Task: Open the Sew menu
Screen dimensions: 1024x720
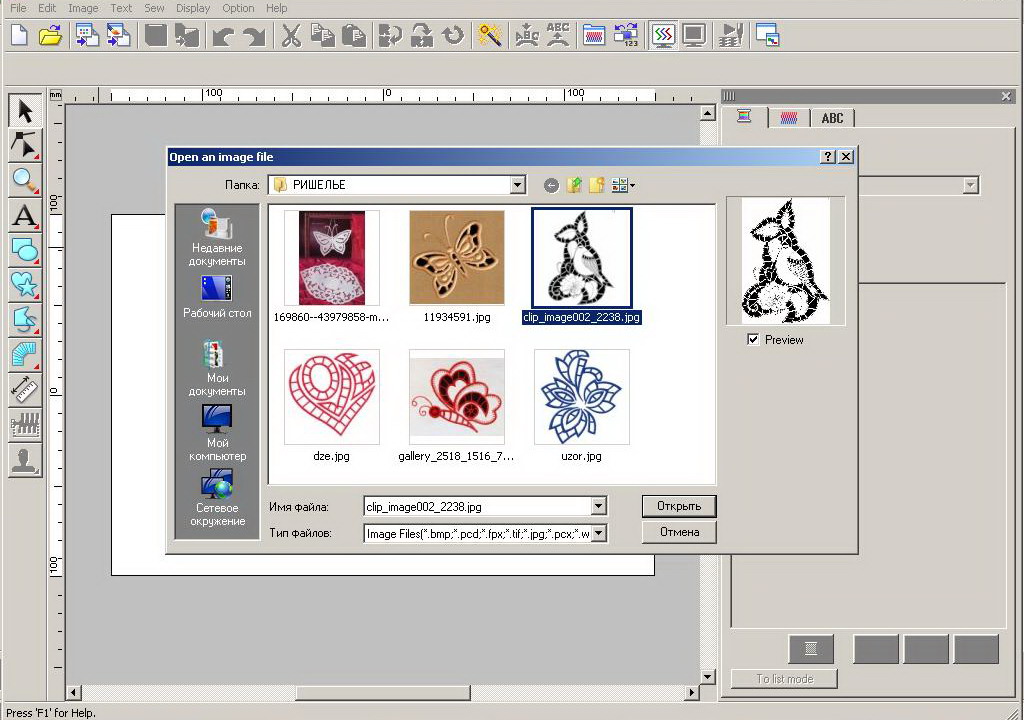Action: [154, 8]
